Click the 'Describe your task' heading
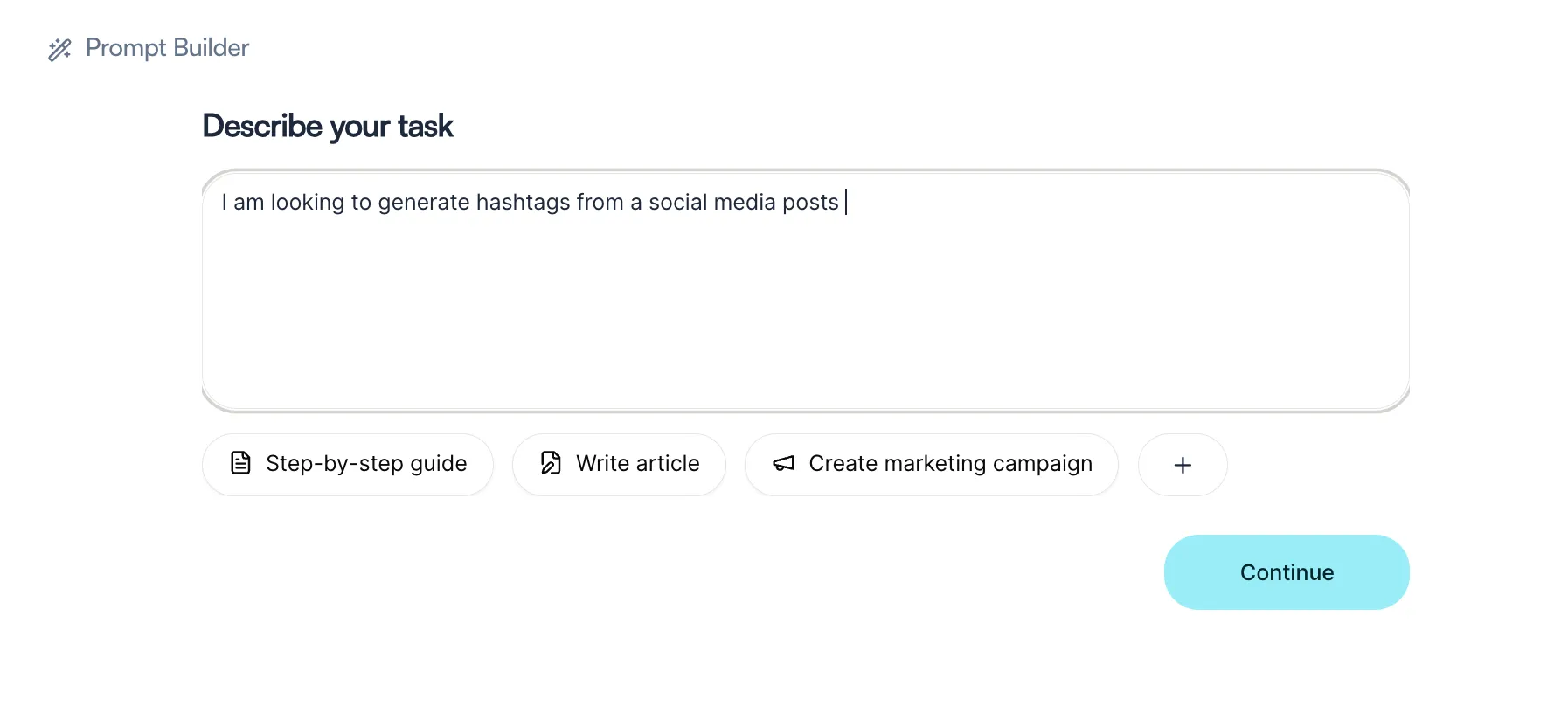Screen dimensions: 1568x706 click(x=328, y=127)
